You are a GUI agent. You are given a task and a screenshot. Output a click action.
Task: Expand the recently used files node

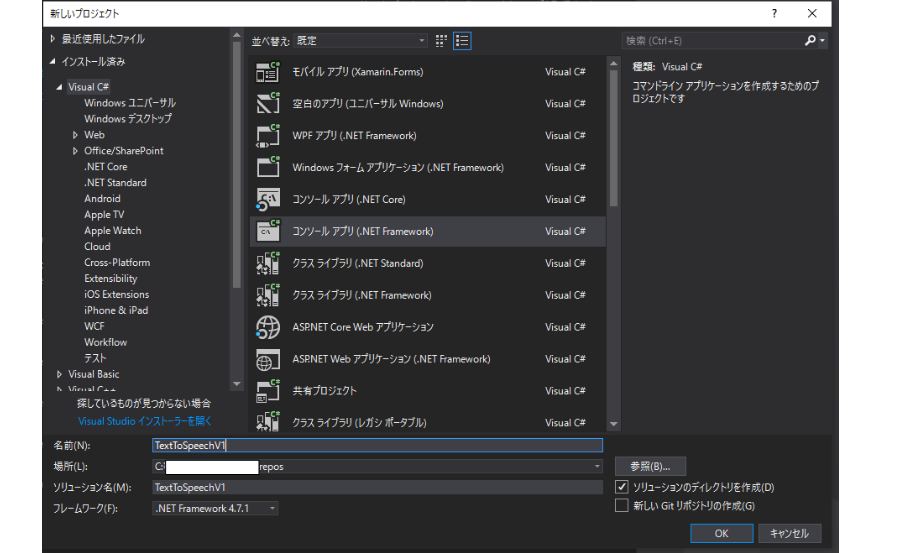[52, 39]
